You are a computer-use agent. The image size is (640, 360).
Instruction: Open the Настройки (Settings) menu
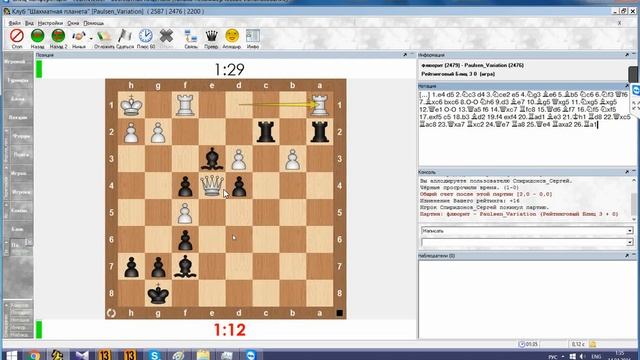pos(50,23)
